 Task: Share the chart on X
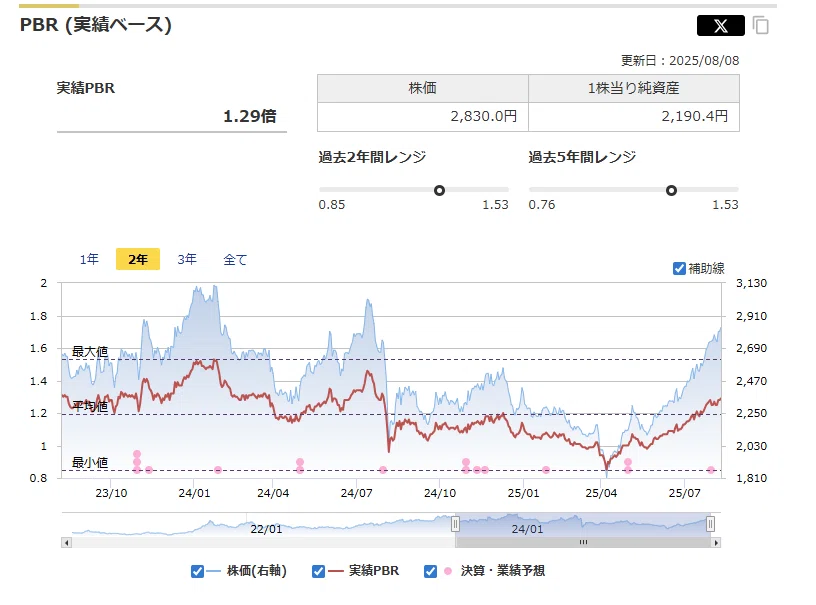coord(720,25)
